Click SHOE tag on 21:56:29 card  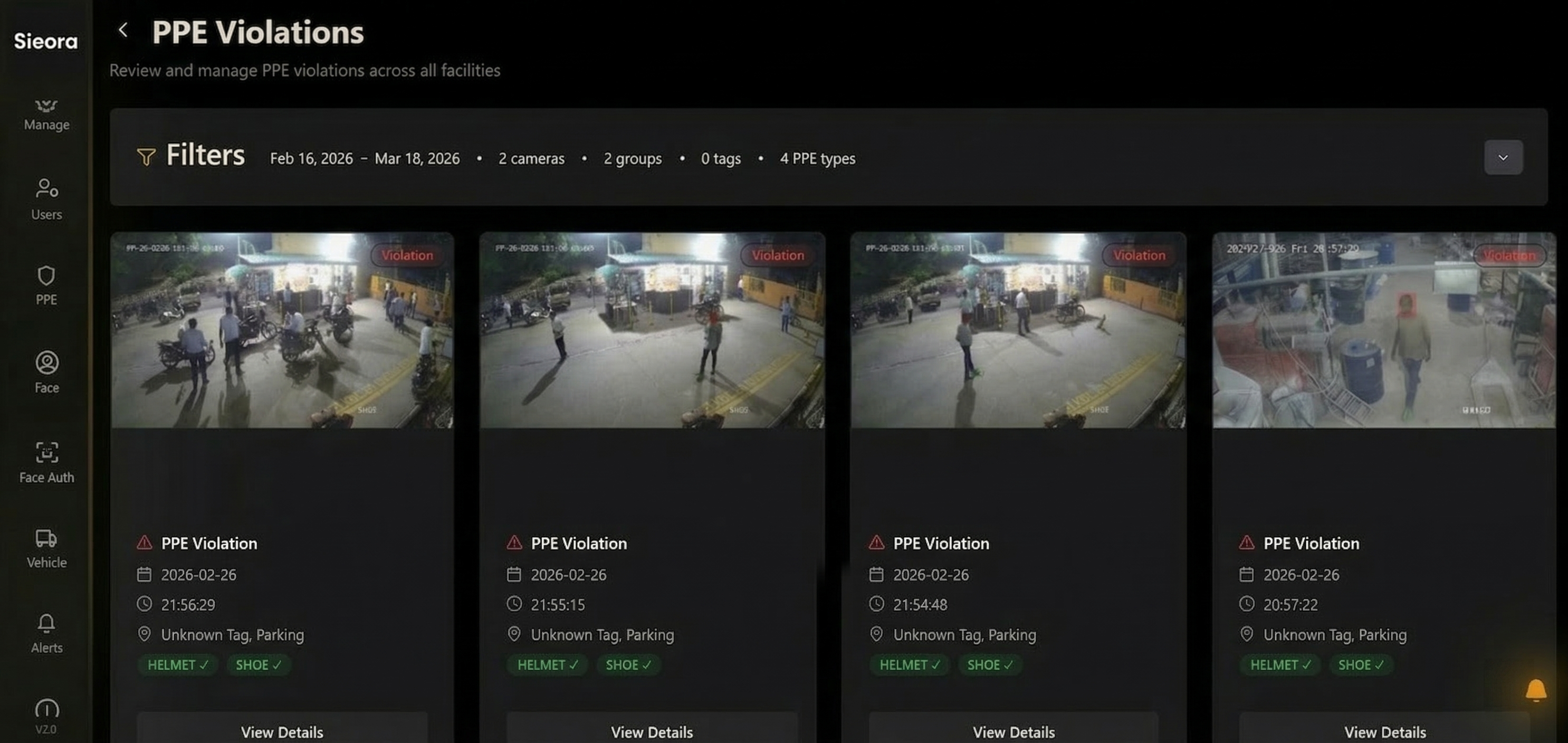pos(258,664)
